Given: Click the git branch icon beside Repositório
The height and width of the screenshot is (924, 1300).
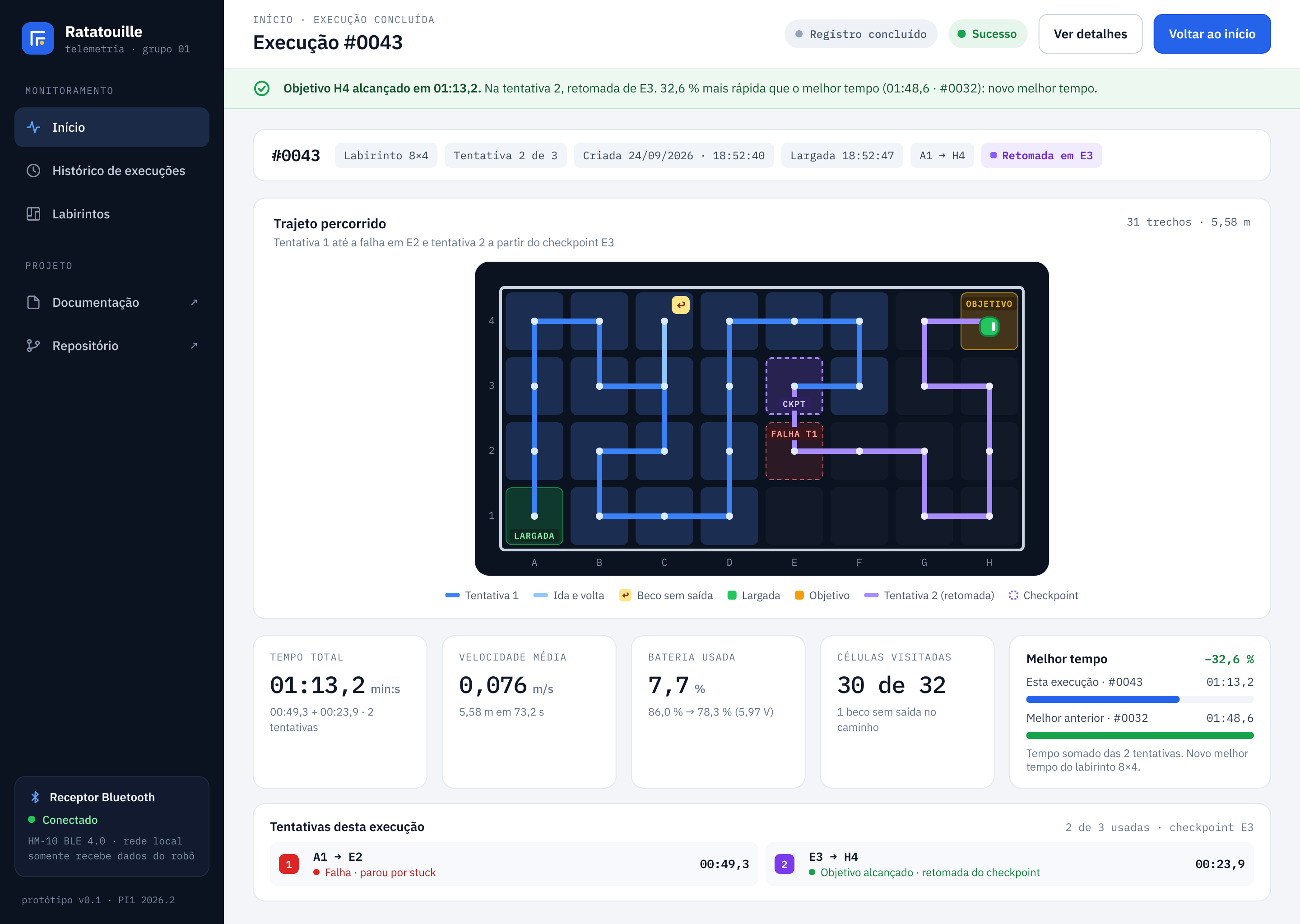Looking at the screenshot, I should 33,345.
